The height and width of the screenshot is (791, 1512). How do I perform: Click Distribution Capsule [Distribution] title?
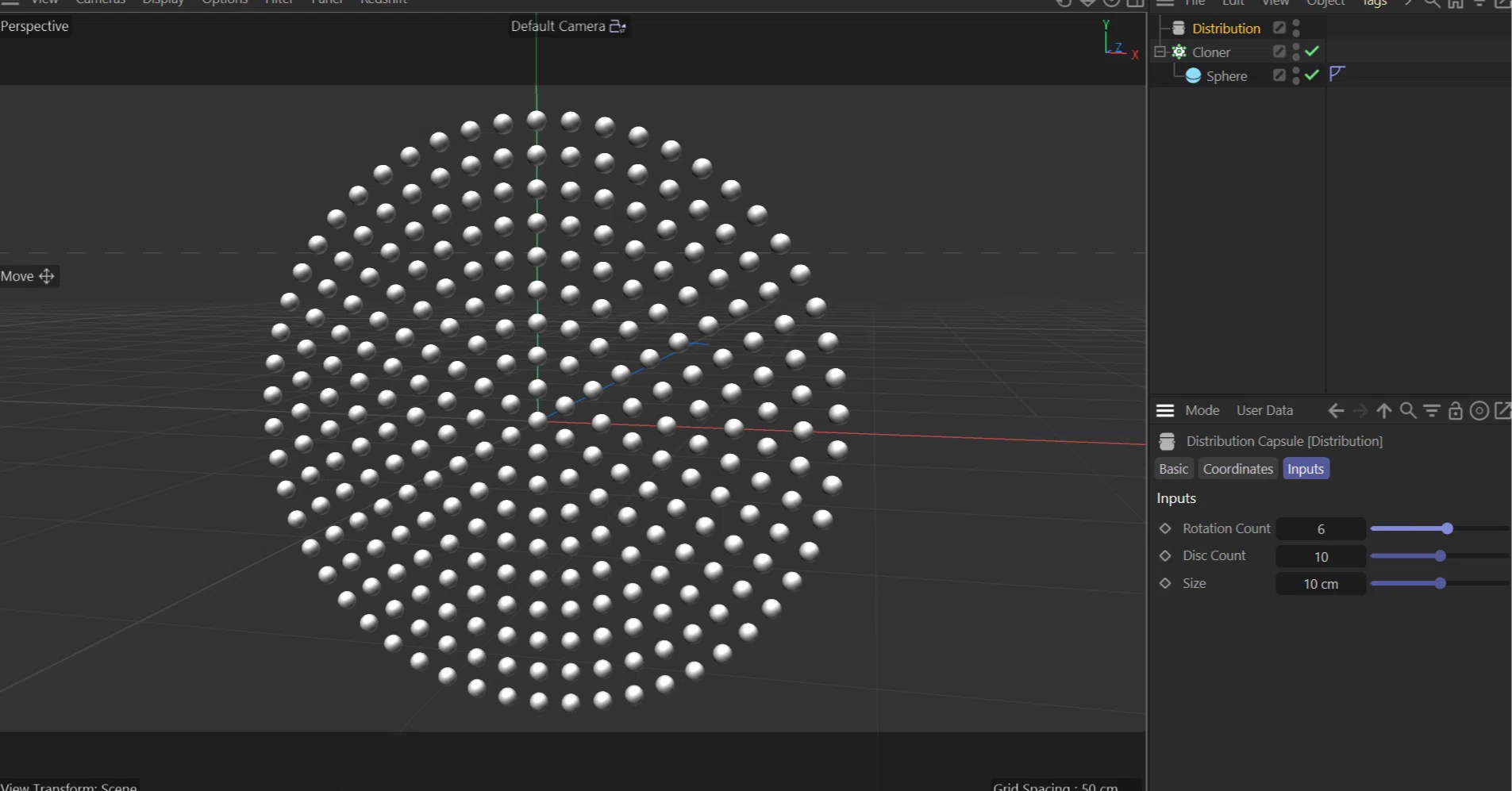coord(1284,441)
